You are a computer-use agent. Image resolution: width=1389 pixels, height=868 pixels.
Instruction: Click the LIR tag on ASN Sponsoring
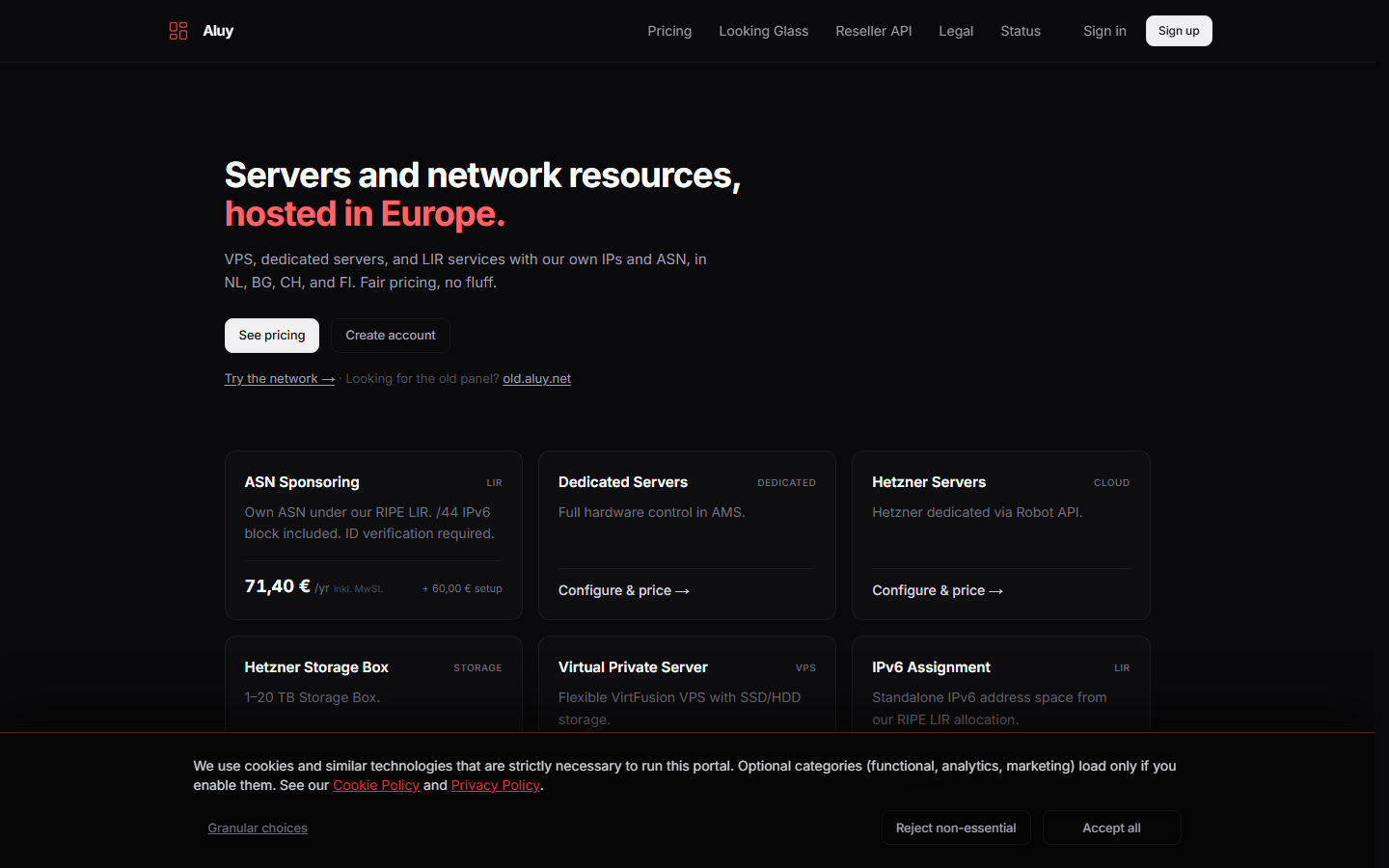pyautogui.click(x=494, y=483)
